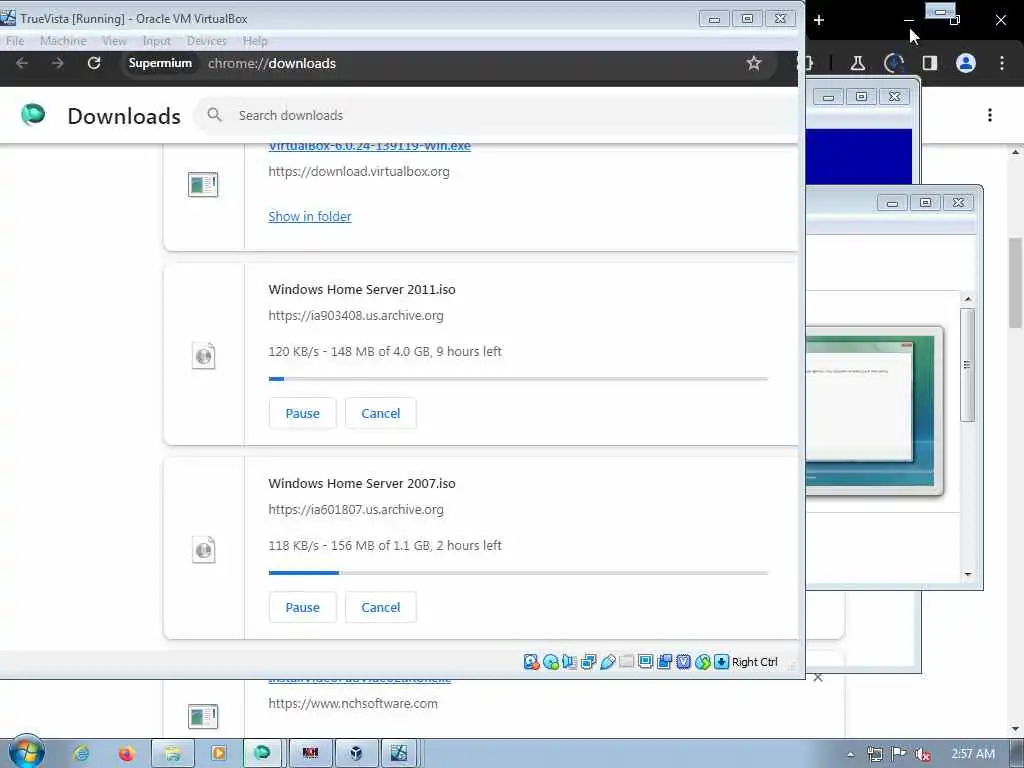Click the download progress icon in outer browser toolbar
1024x768 pixels.
(x=893, y=63)
